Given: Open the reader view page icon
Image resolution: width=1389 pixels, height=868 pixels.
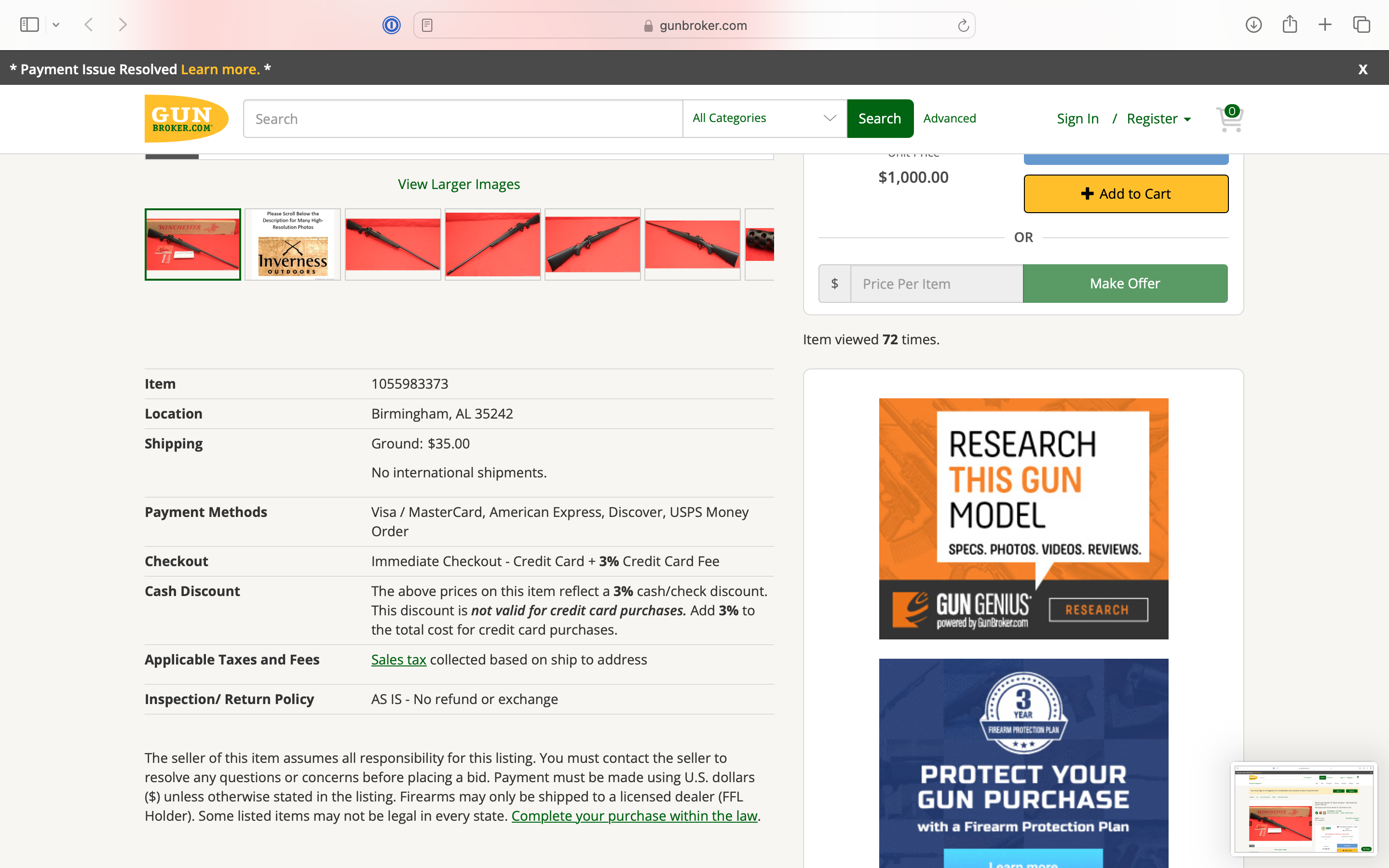Looking at the screenshot, I should (x=427, y=25).
